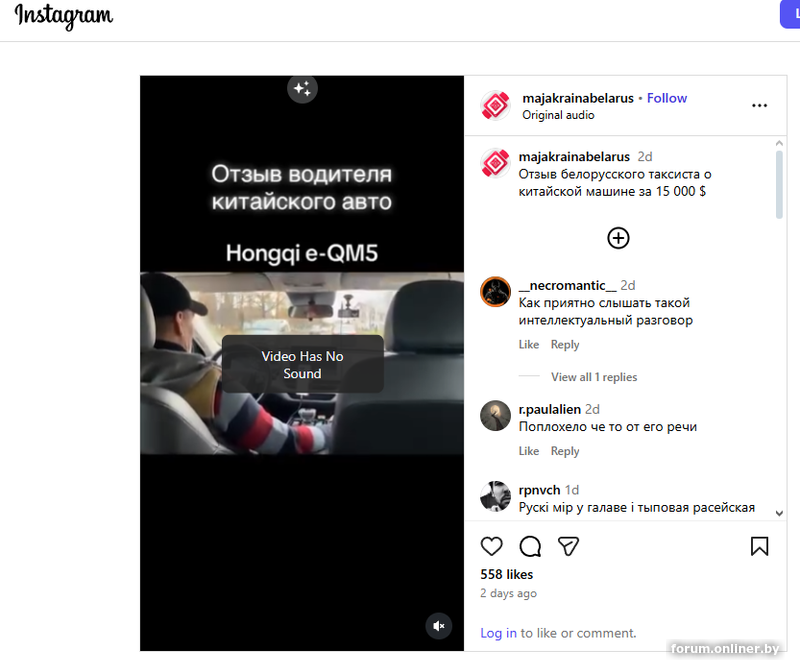Screen dimensions: 800x670
Task: Like the r.paulalien comment
Action: [529, 451]
